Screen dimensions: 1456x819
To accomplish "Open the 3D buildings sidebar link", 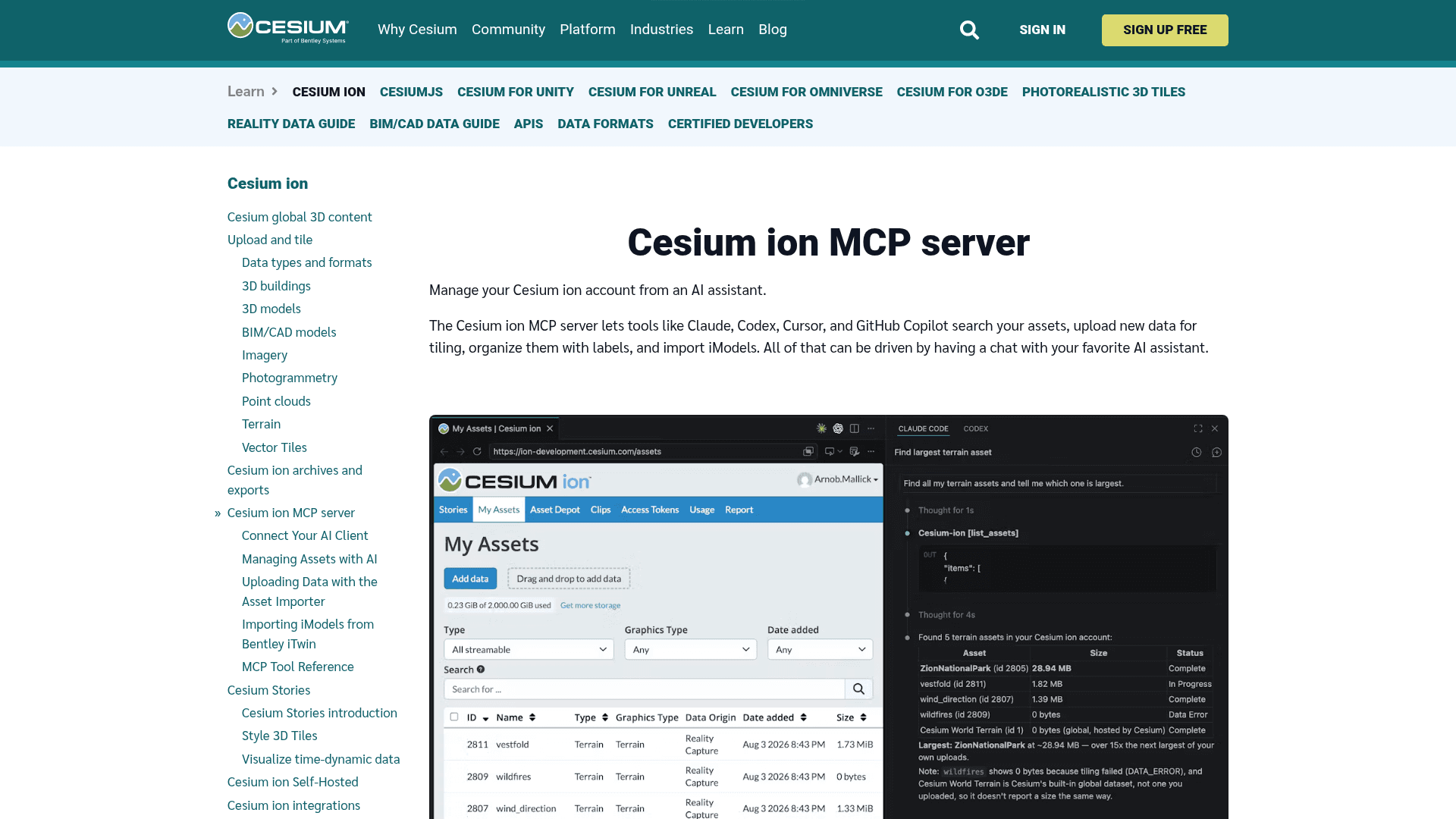I will [x=276, y=286].
